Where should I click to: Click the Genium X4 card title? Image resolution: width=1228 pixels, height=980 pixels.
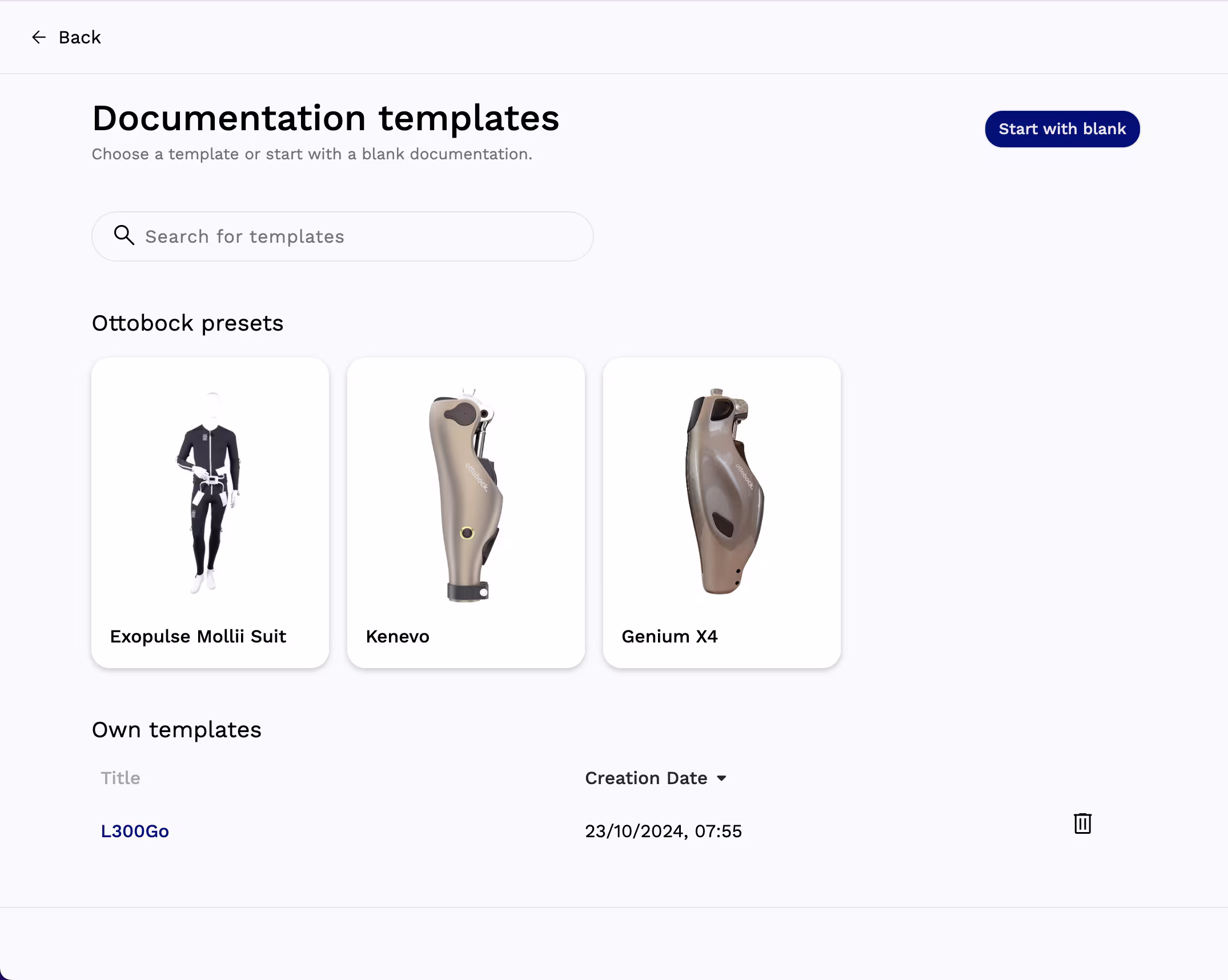669,636
